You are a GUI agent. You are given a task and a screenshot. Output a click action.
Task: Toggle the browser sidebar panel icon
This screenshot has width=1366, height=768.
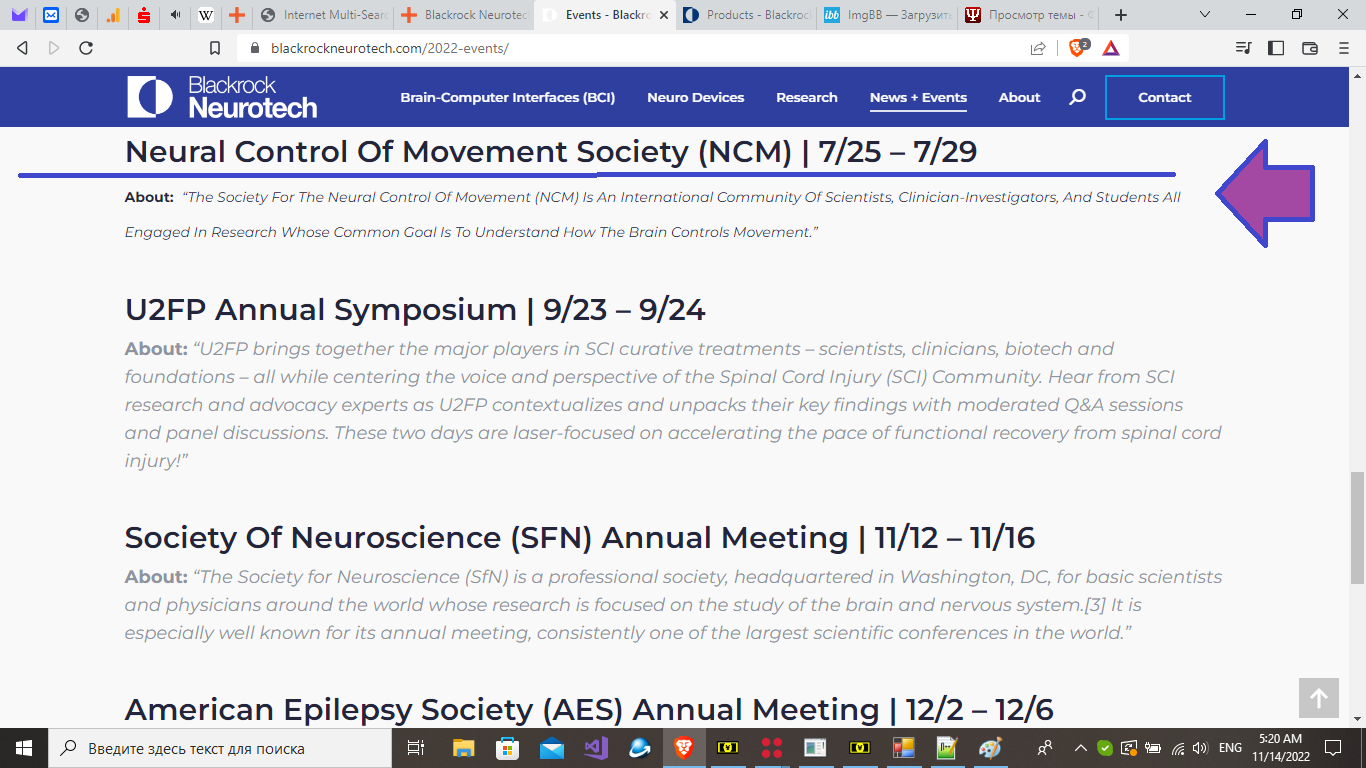1276,47
